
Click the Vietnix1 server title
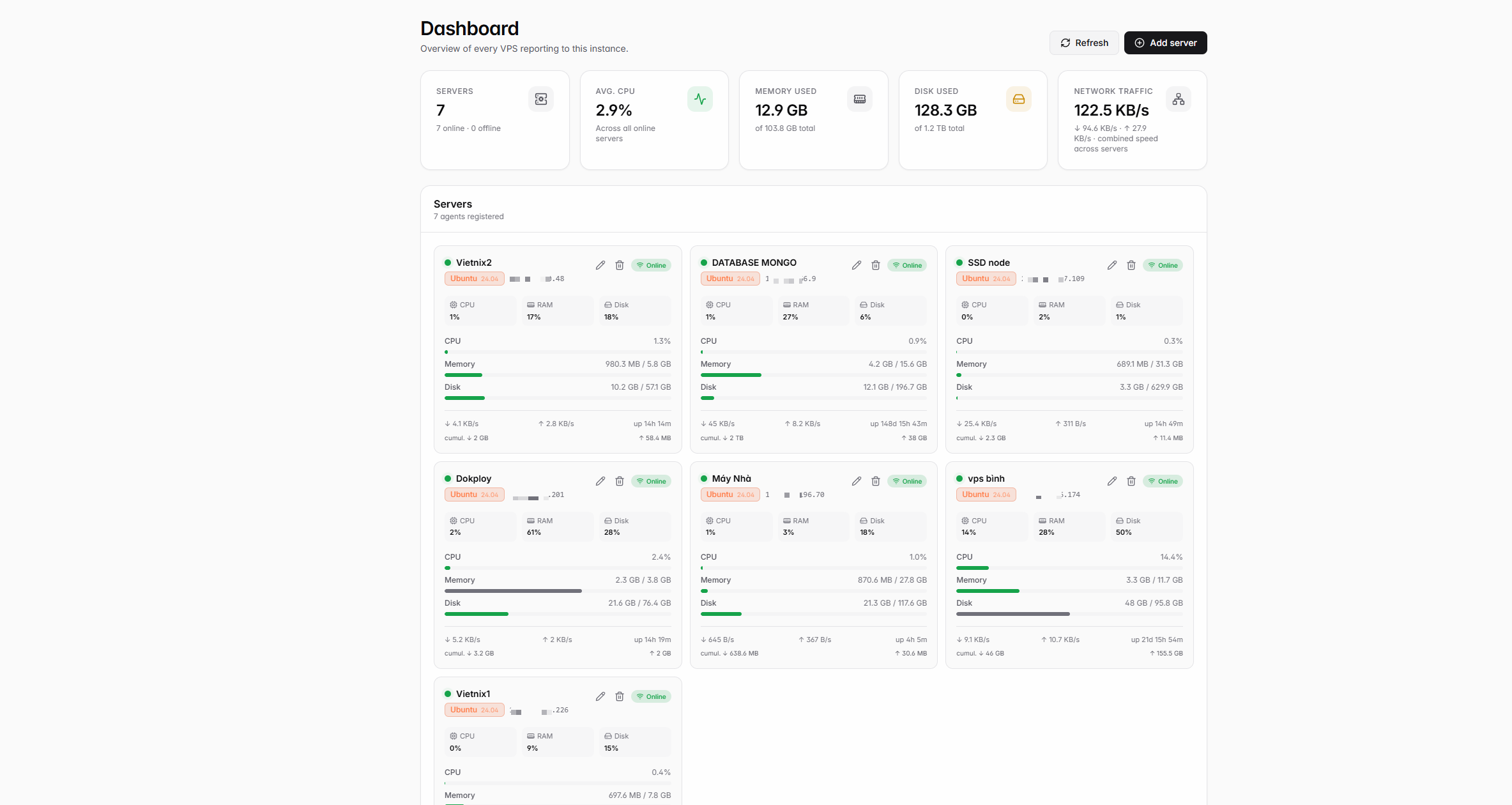click(x=473, y=694)
